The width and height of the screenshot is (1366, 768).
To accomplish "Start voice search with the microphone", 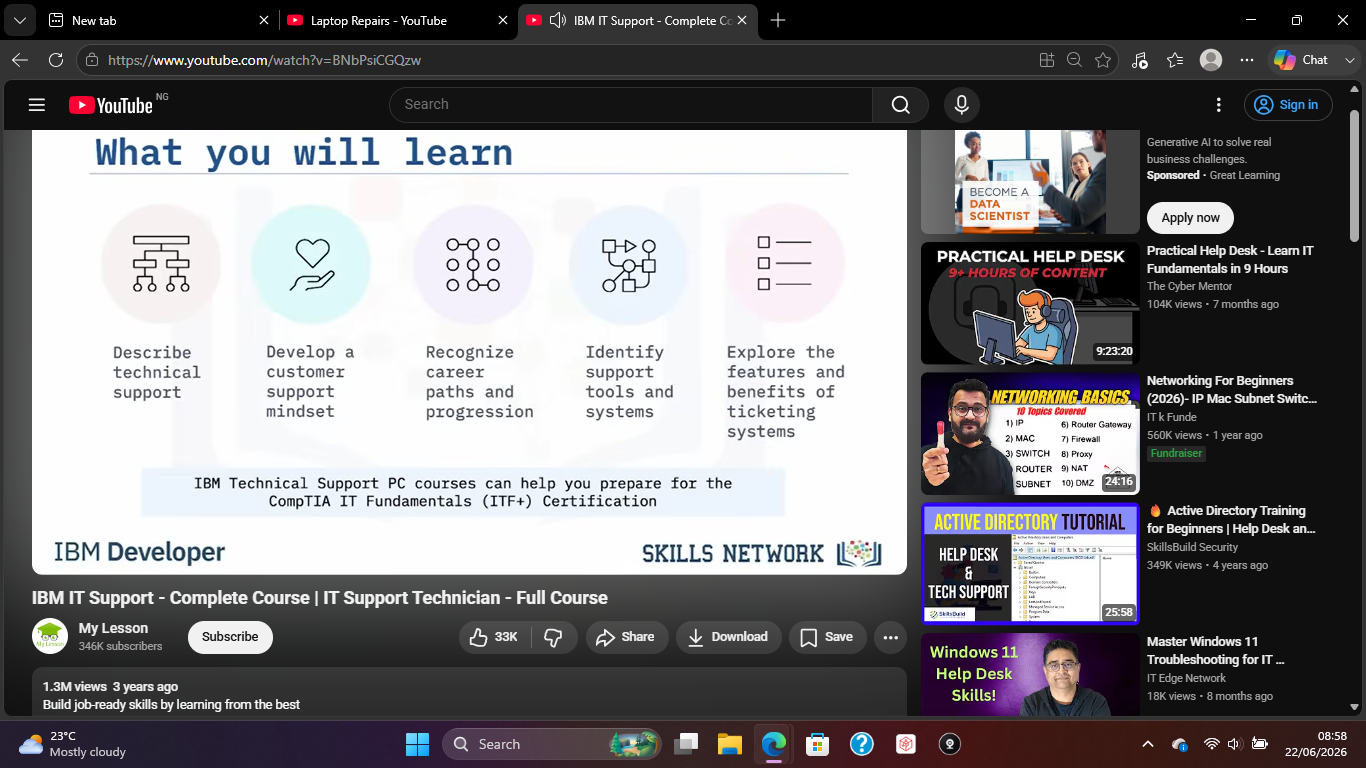I will [x=962, y=105].
